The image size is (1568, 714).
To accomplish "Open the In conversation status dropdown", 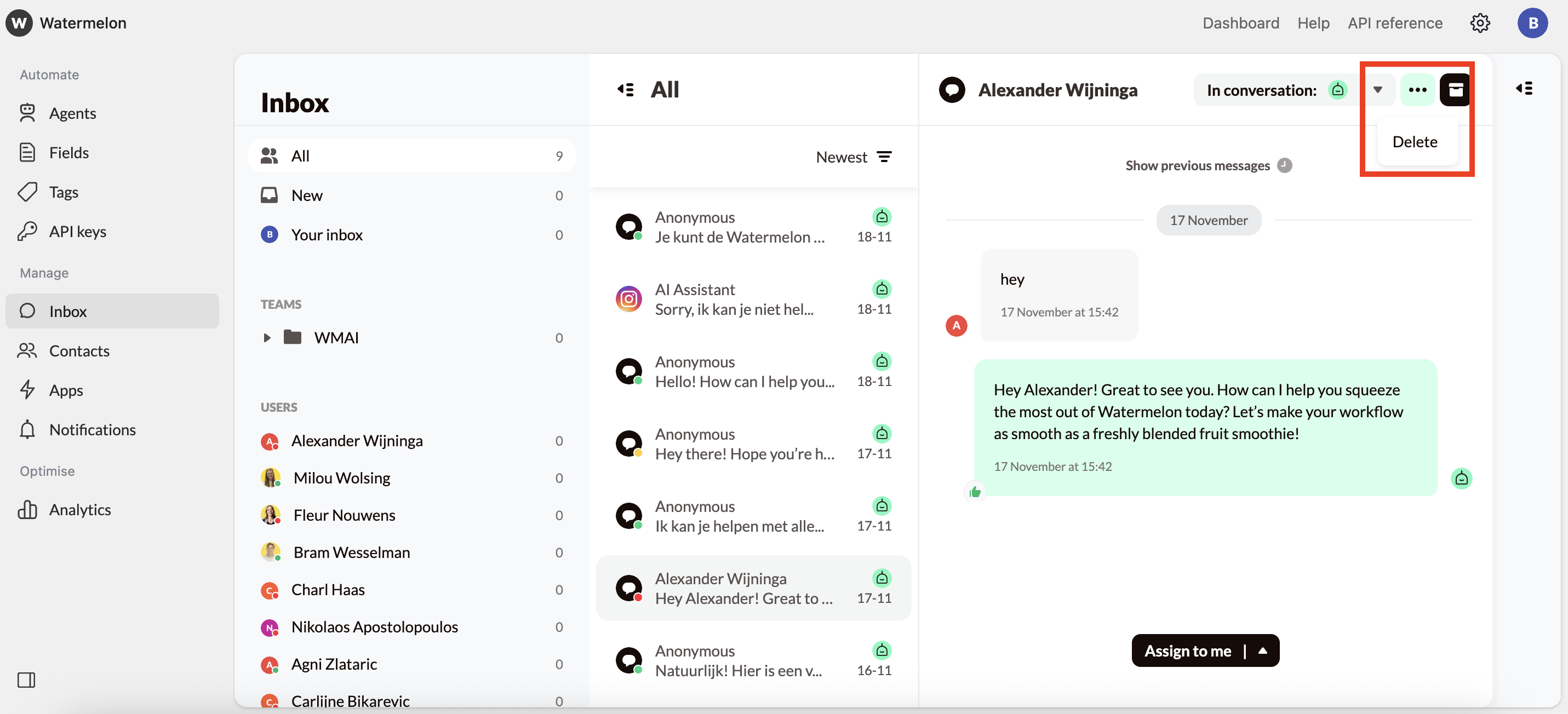I will click(1377, 90).
